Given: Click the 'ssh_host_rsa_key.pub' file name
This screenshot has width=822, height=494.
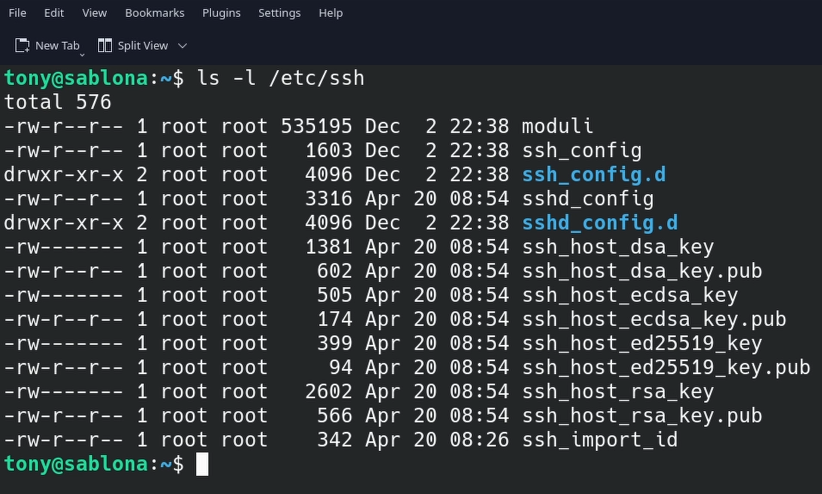Looking at the screenshot, I should coord(642,416).
